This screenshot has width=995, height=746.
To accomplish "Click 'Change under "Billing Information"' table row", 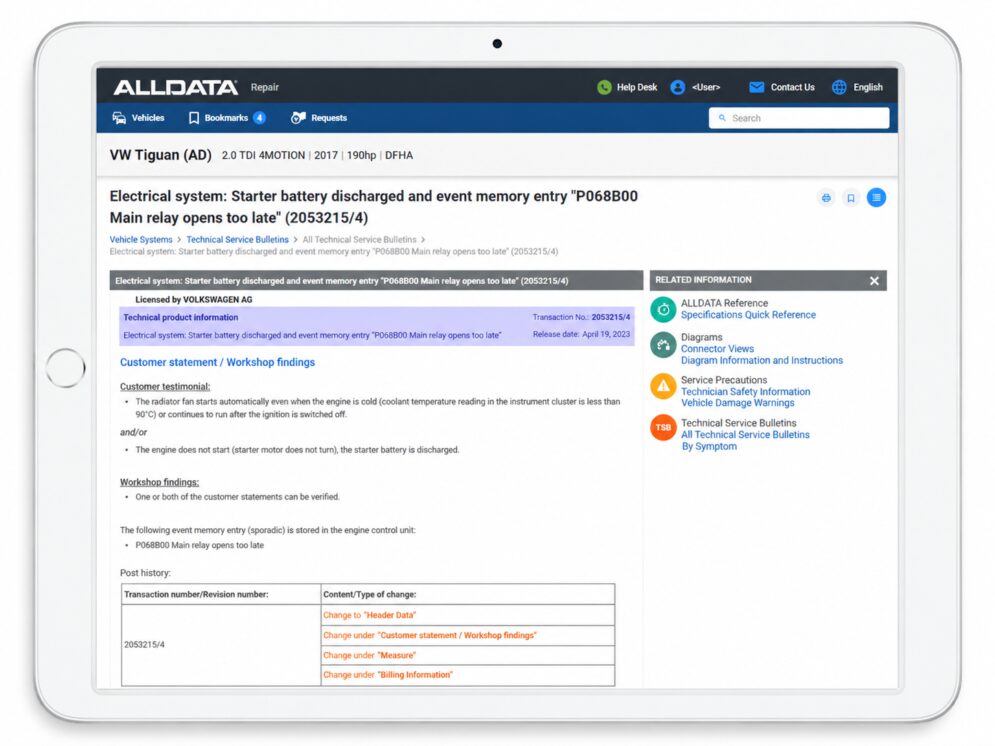I will (x=468, y=675).
